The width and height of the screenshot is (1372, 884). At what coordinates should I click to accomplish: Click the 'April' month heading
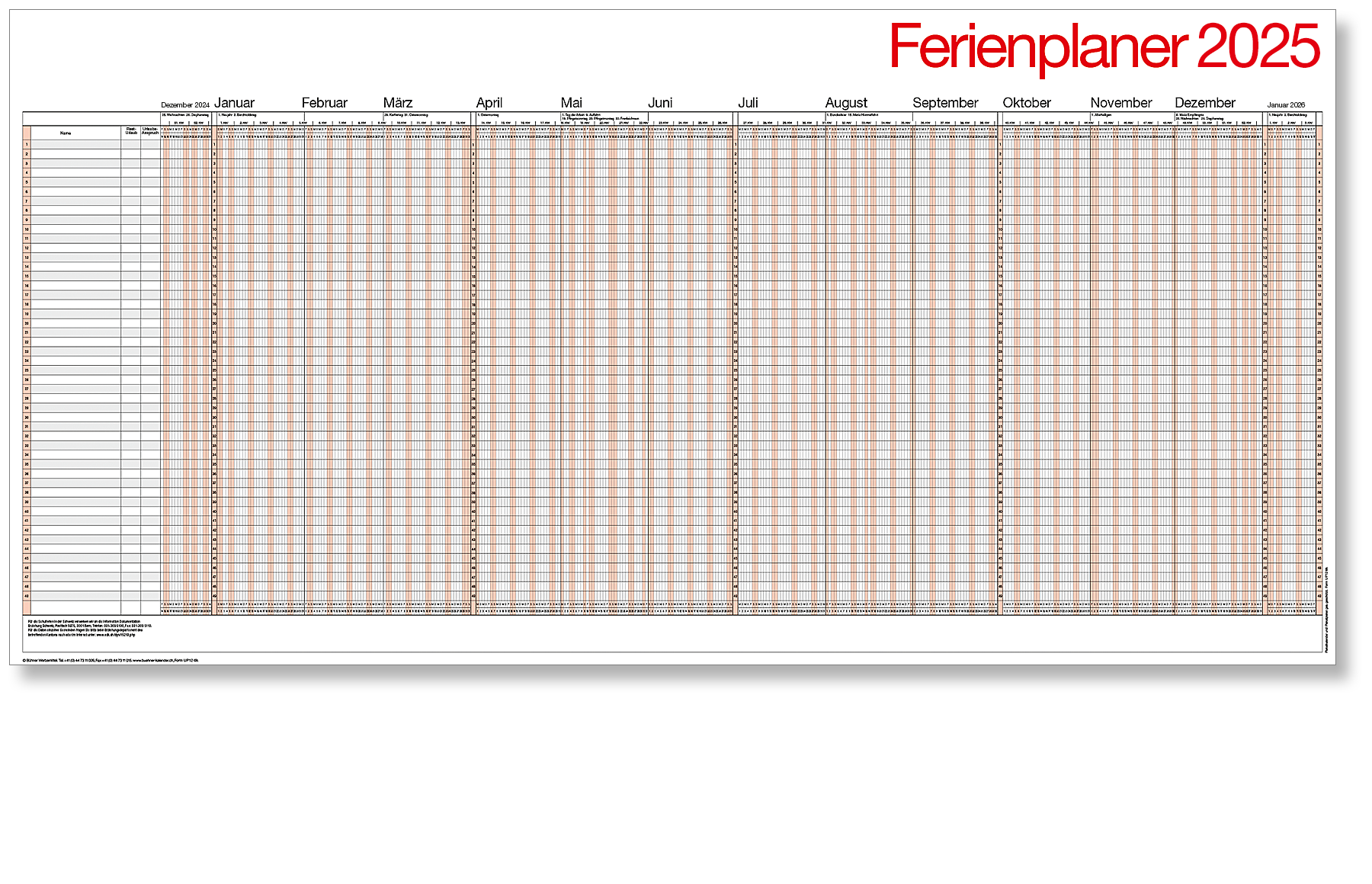489,104
